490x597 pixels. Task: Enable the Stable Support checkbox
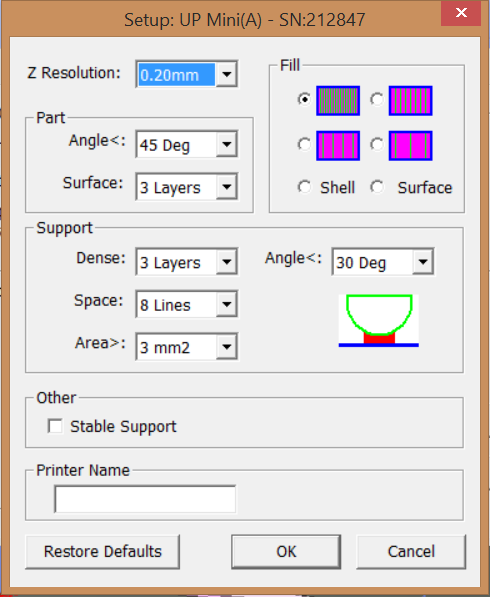point(55,426)
